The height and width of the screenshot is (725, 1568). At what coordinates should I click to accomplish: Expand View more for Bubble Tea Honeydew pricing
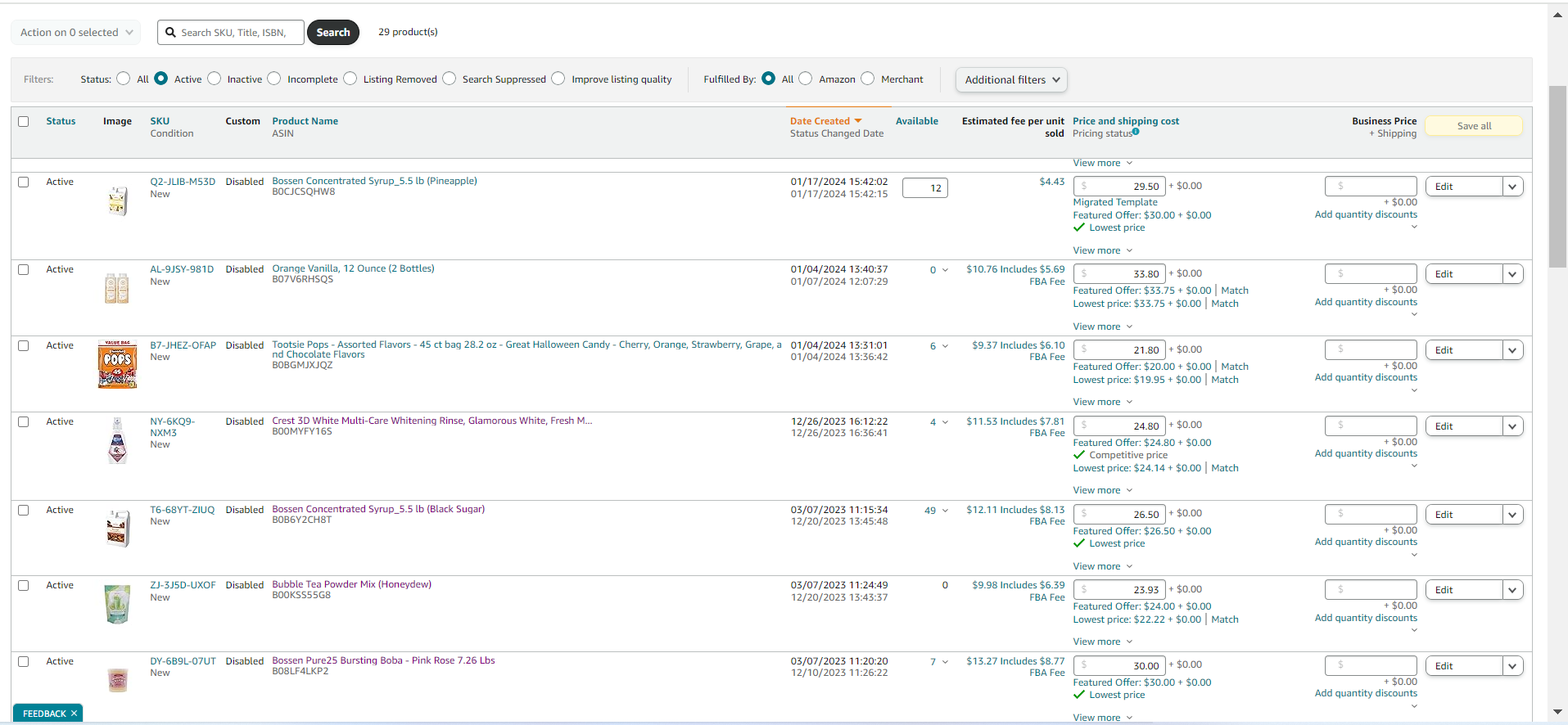1103,642
